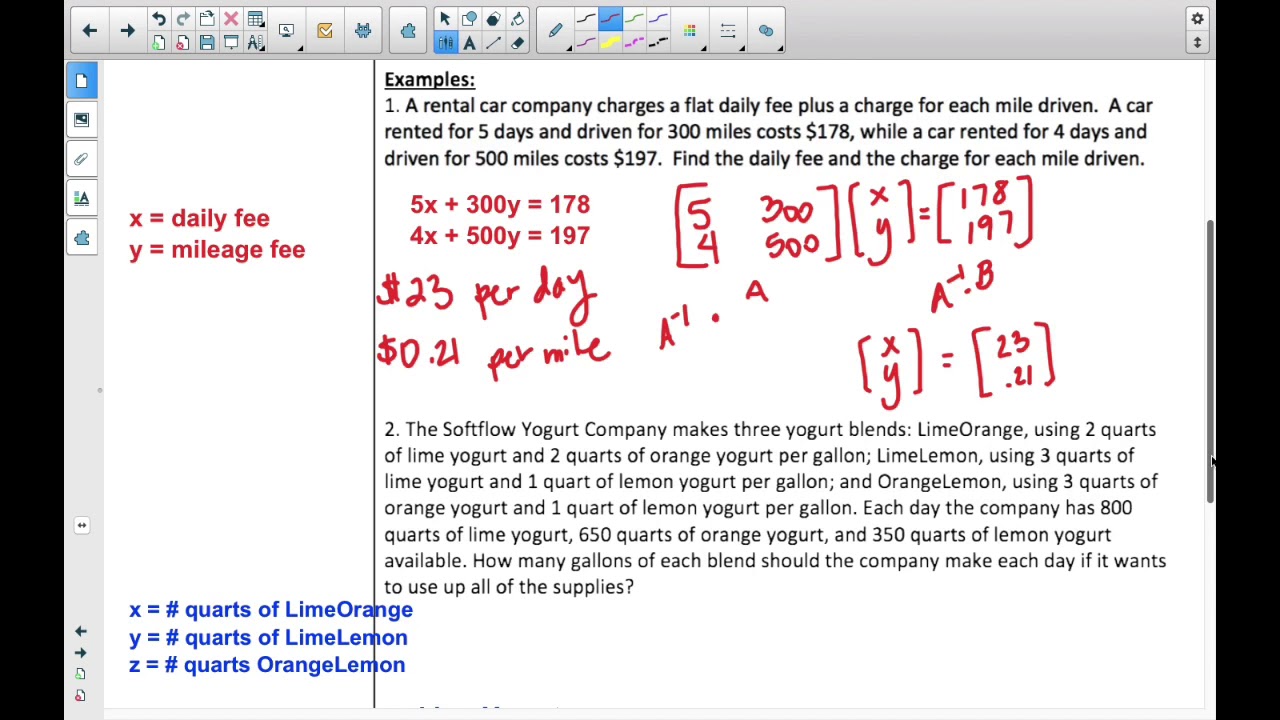Delete the page using the sidebar bottom icon

pyautogui.click(x=81, y=695)
